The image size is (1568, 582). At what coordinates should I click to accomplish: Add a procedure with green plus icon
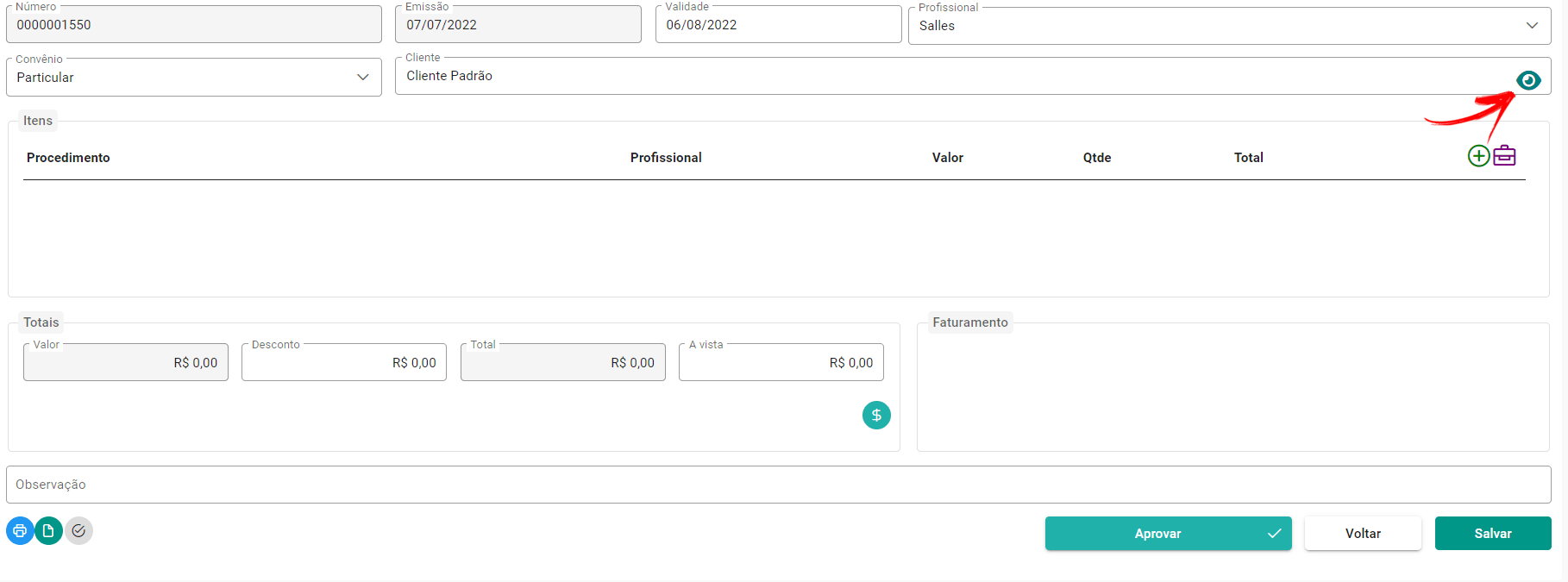(1478, 156)
